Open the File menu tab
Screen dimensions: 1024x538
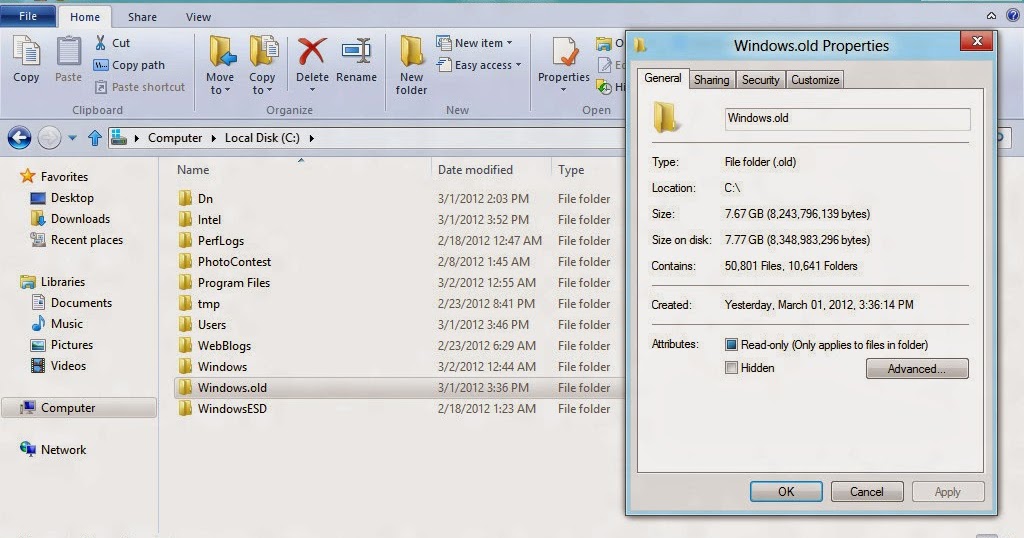pyautogui.click(x=27, y=16)
